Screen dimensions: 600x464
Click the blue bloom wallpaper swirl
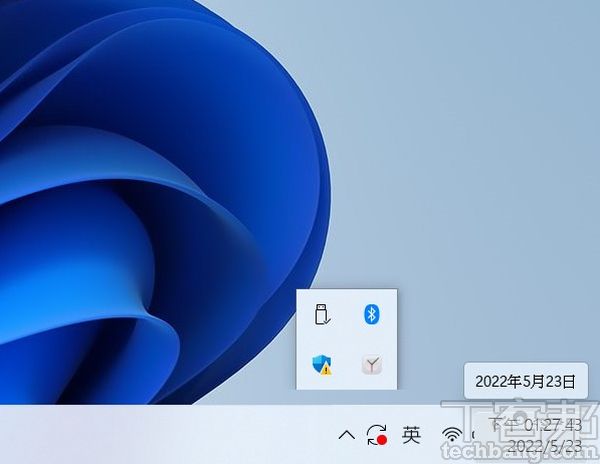coord(150,200)
